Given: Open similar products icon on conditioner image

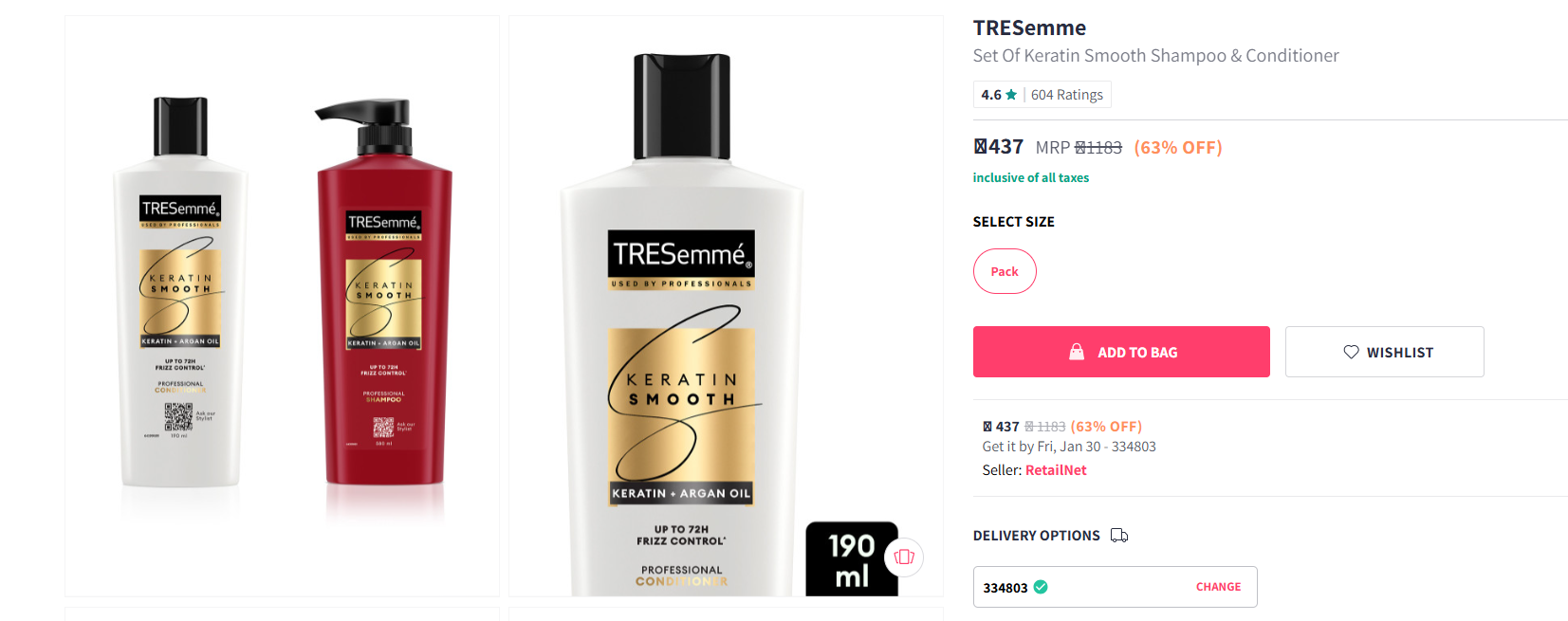Looking at the screenshot, I should tap(904, 557).
